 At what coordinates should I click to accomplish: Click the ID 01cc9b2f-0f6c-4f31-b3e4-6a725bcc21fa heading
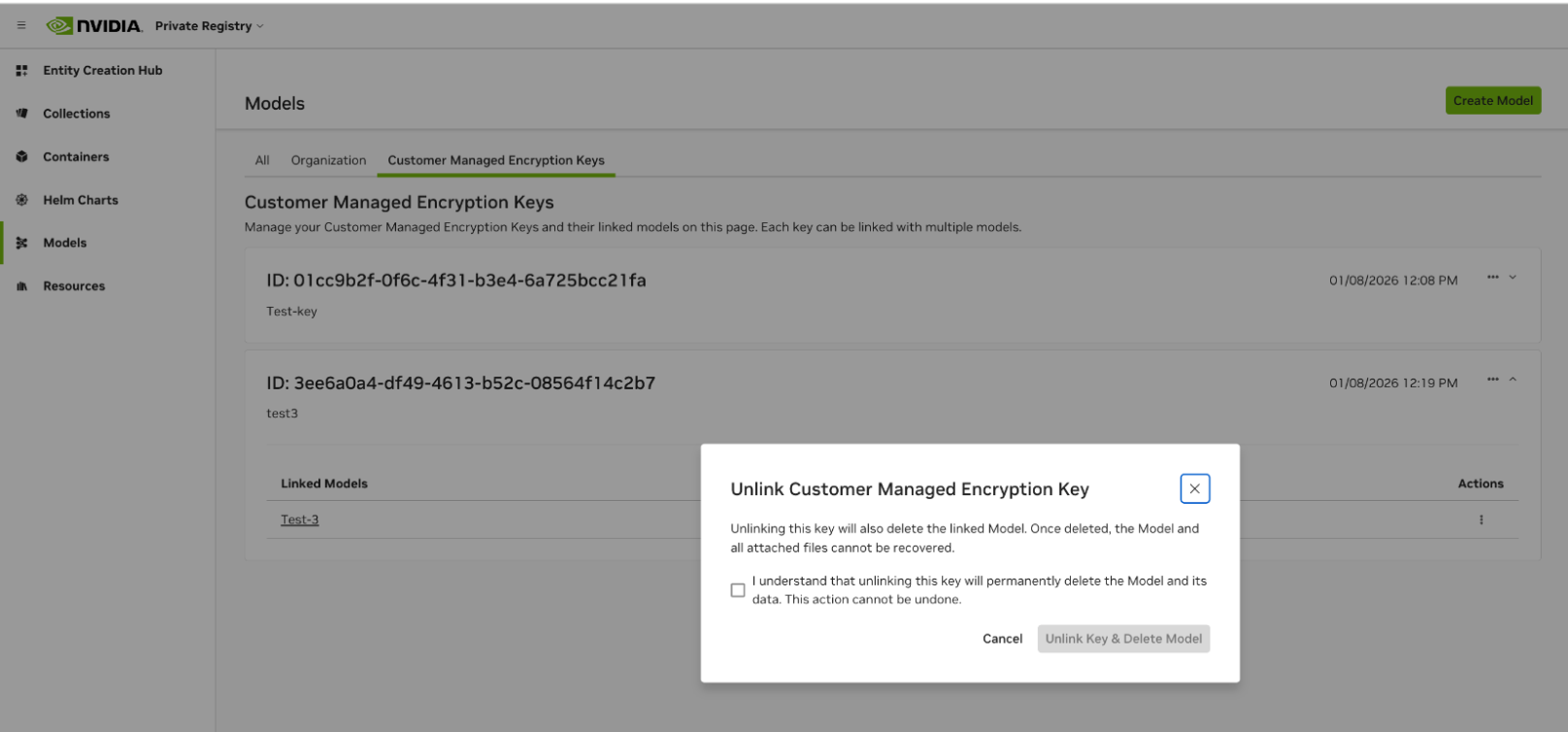point(456,280)
